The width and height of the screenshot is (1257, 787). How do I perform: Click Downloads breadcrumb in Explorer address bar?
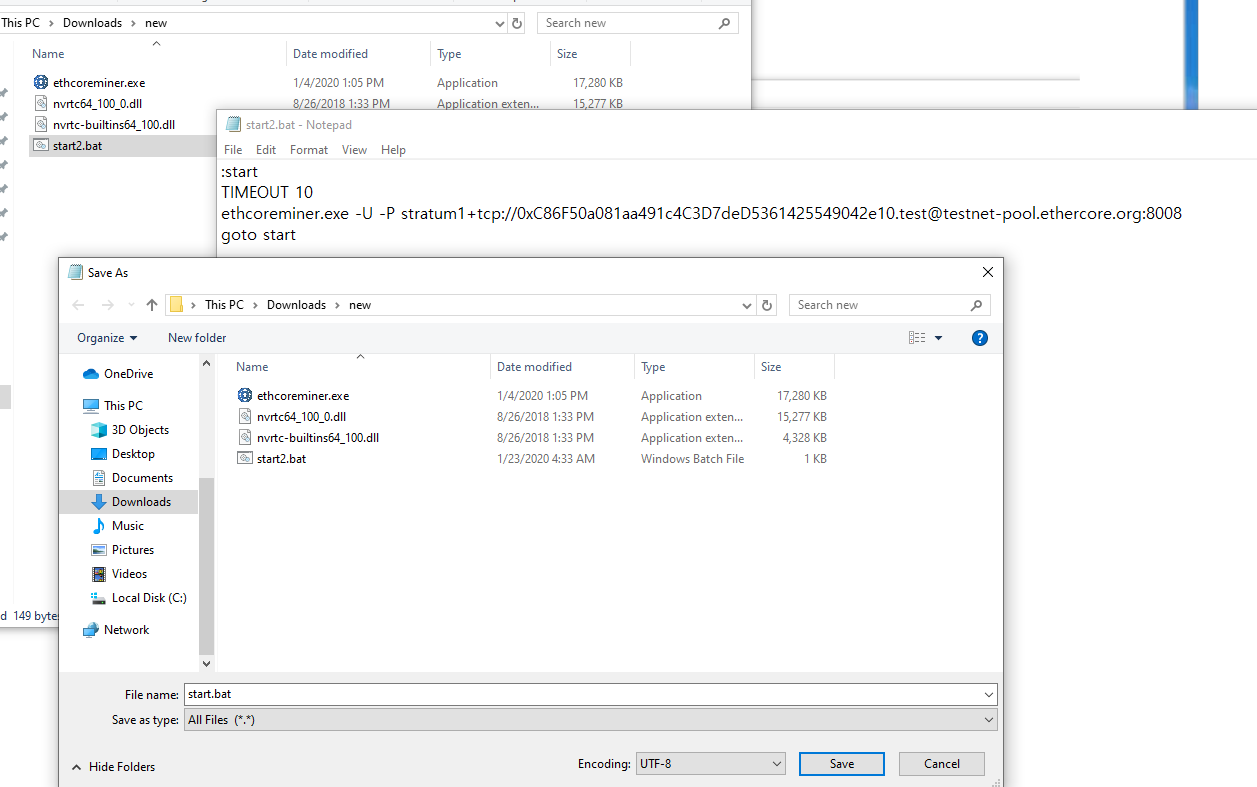point(92,23)
